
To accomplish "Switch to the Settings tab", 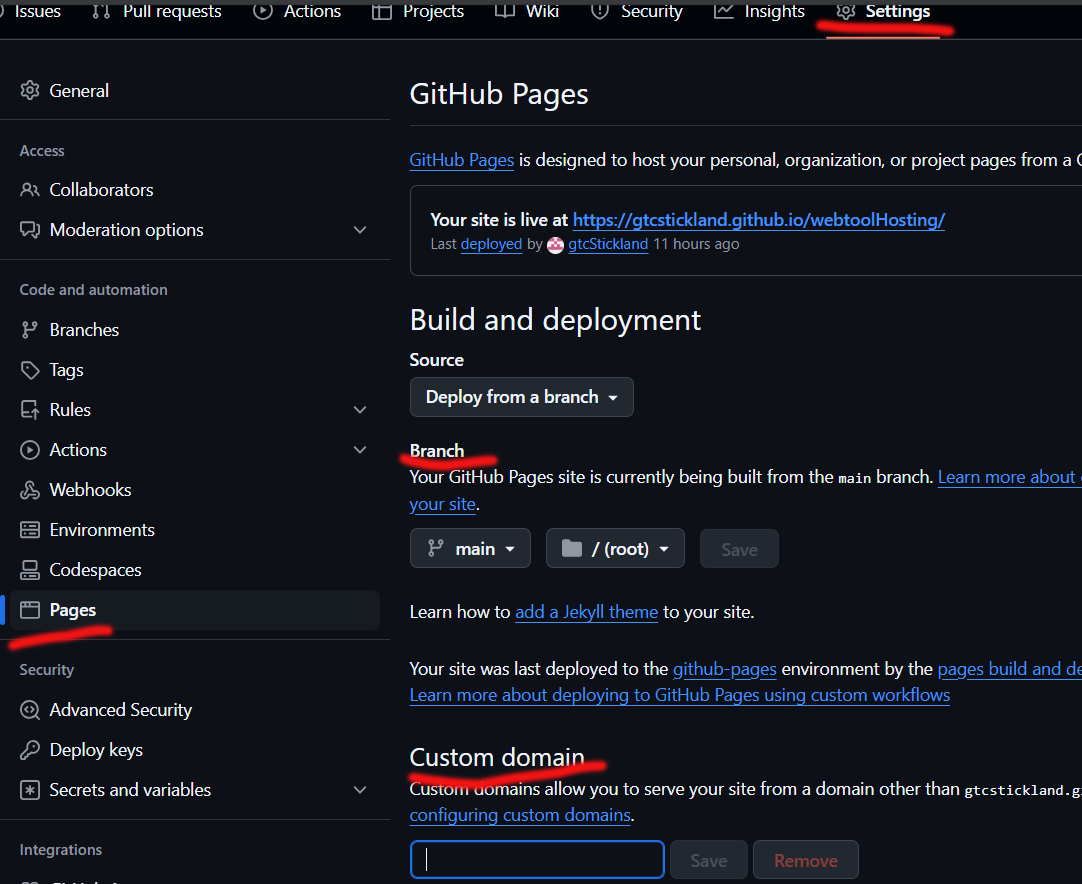I will [x=883, y=12].
